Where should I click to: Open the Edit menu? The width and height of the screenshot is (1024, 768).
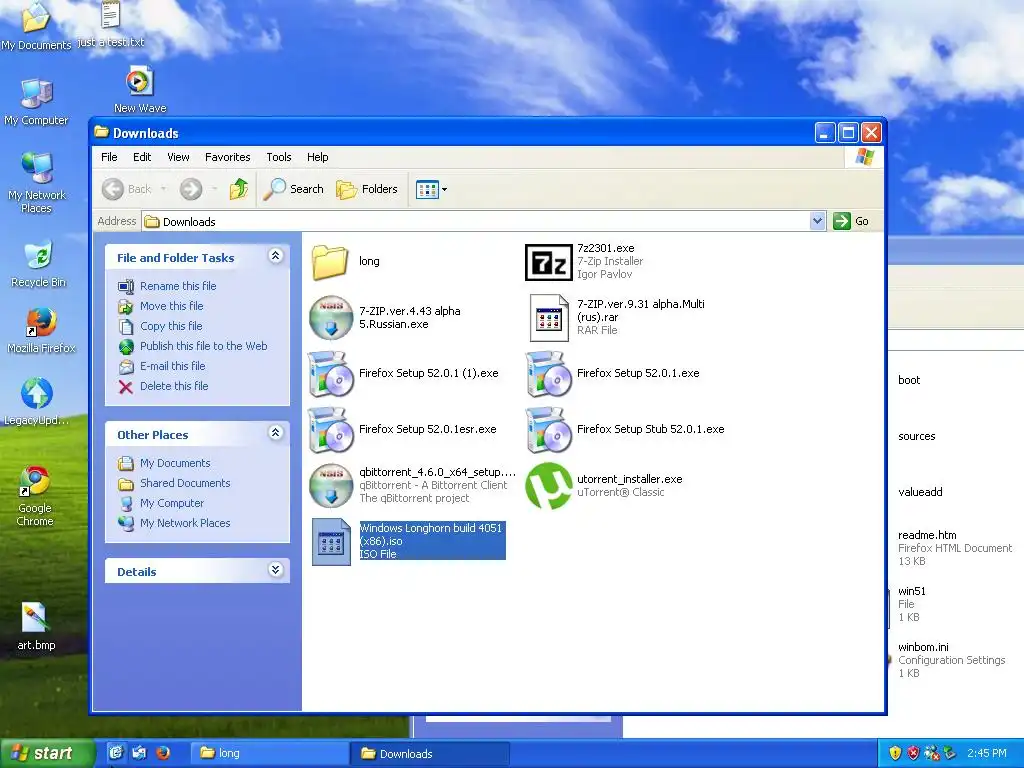(142, 157)
